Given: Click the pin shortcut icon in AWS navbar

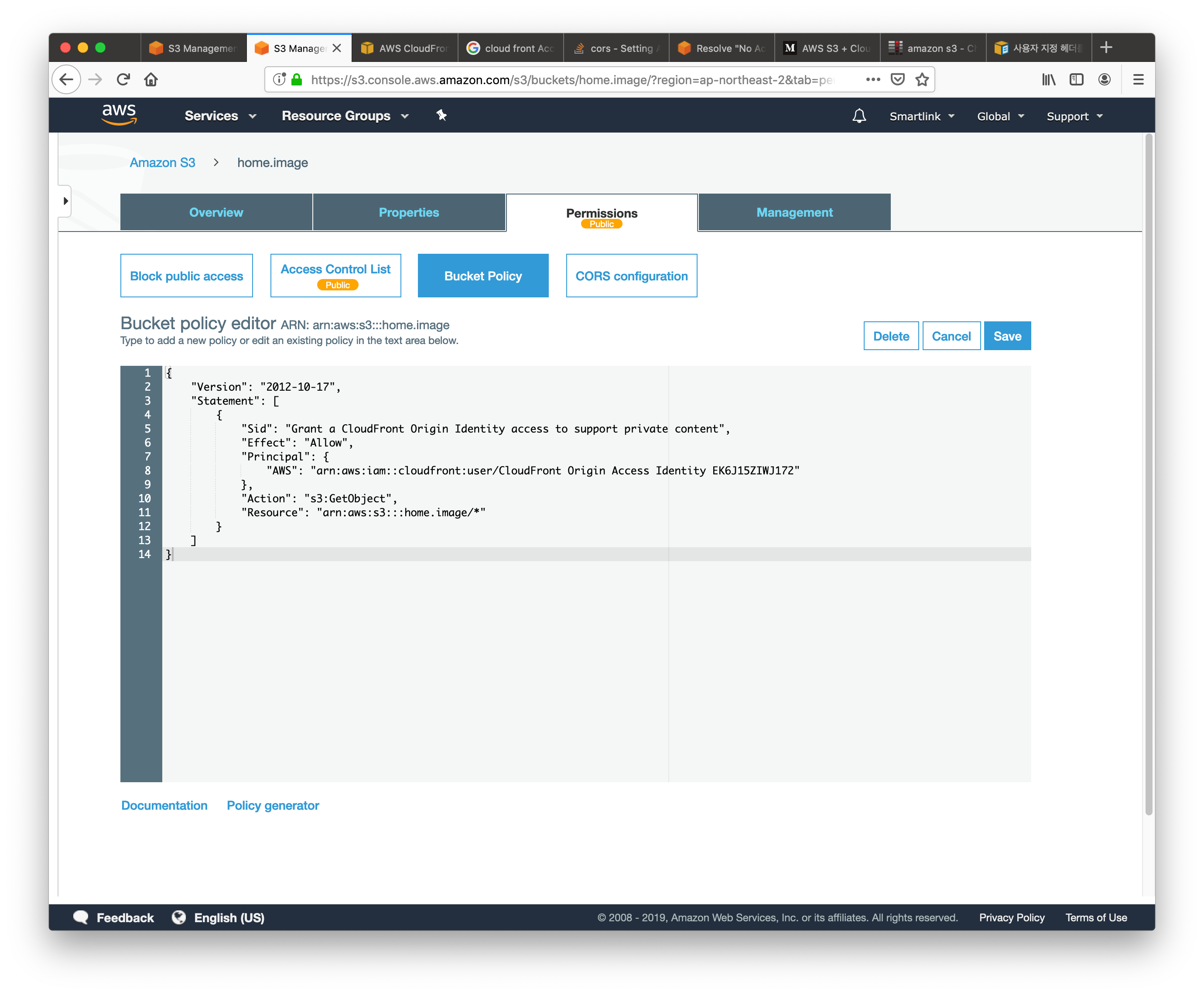Looking at the screenshot, I should point(441,115).
